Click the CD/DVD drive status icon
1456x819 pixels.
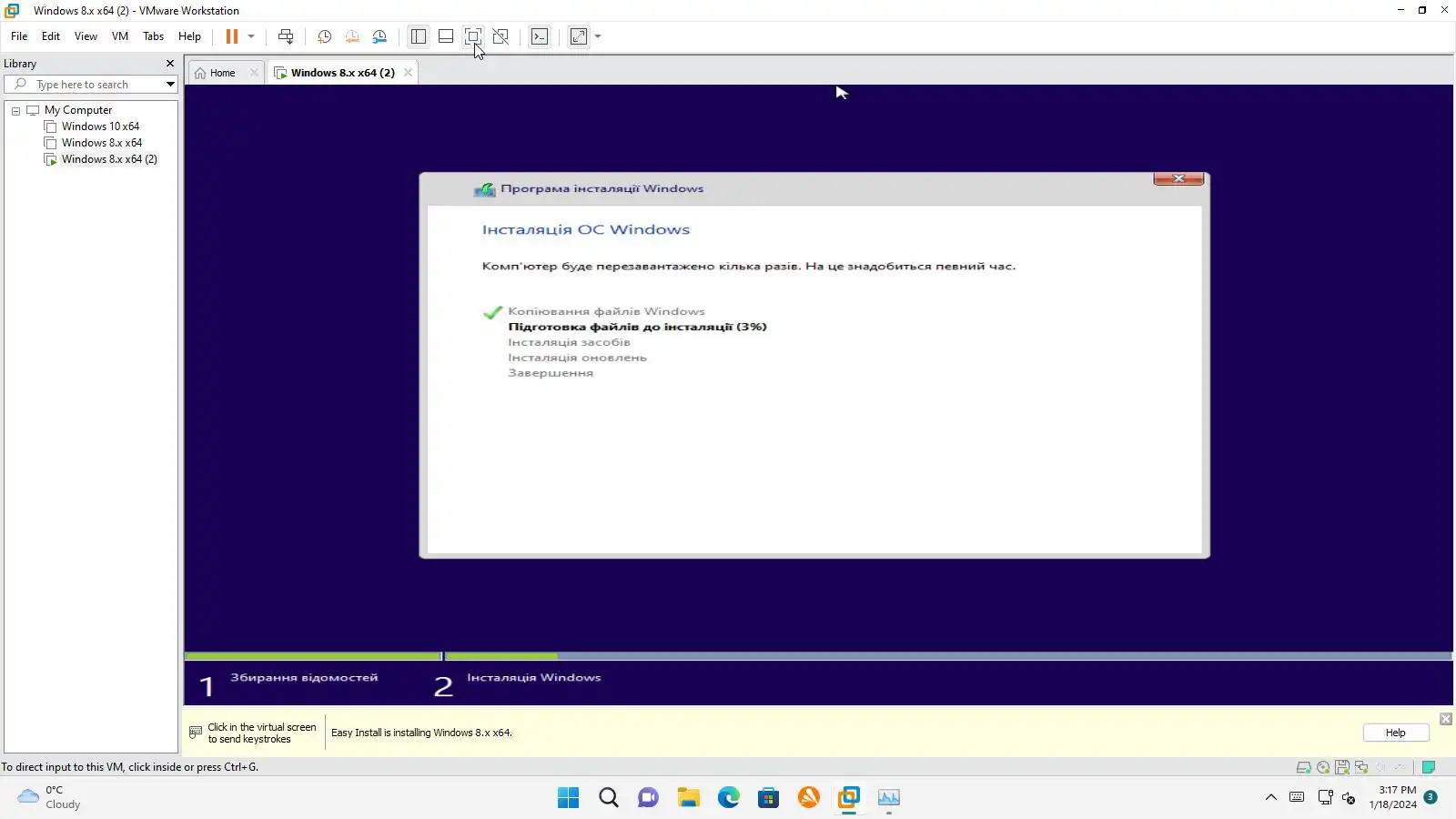[1323, 767]
